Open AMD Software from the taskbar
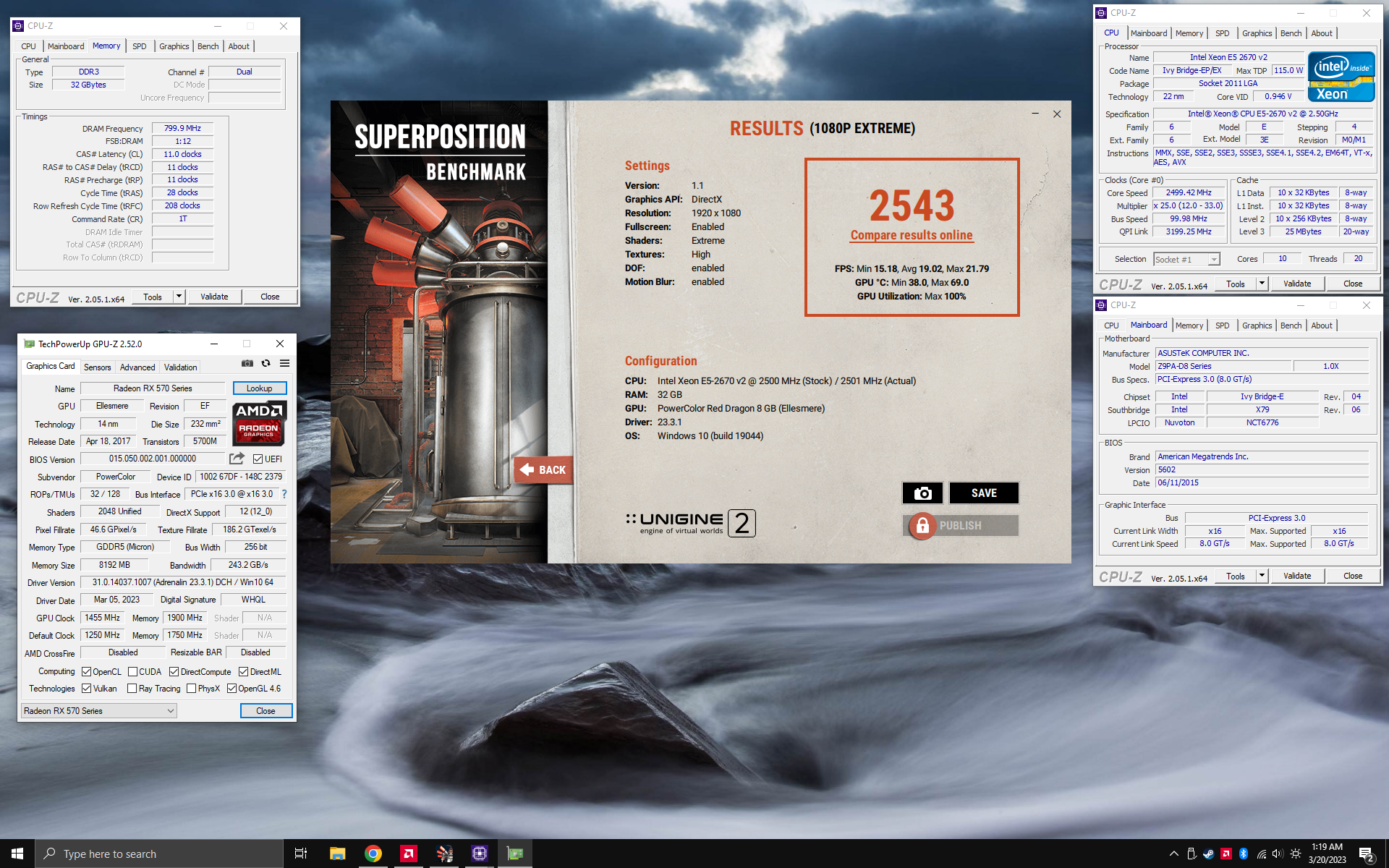The height and width of the screenshot is (868, 1389). coord(408,854)
